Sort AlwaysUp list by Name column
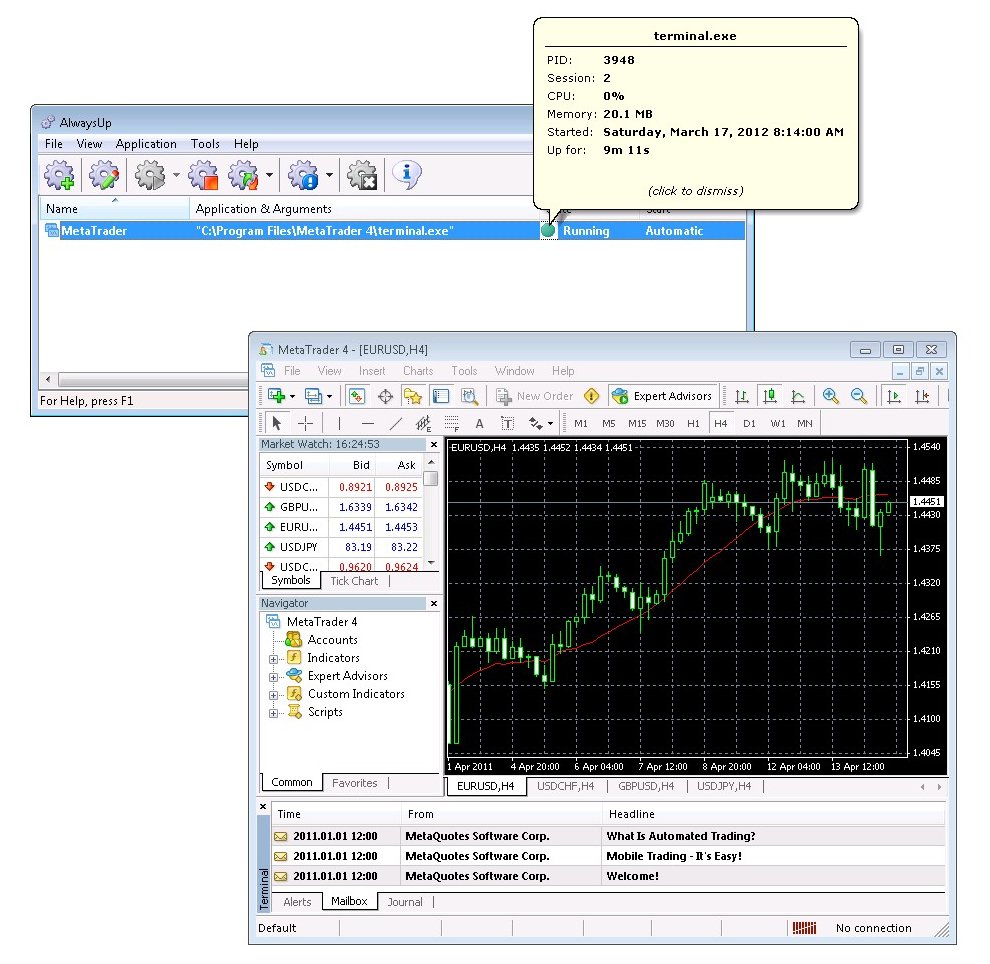 tap(114, 209)
